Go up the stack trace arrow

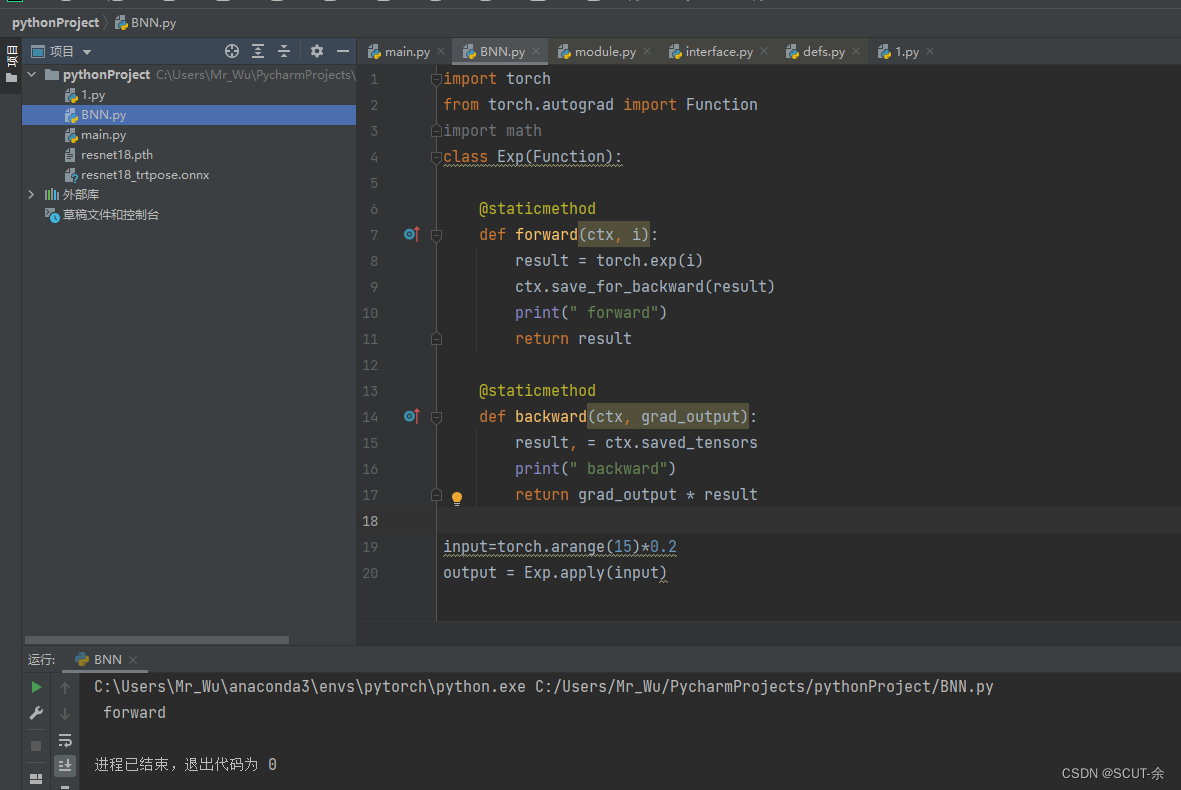tap(65, 688)
